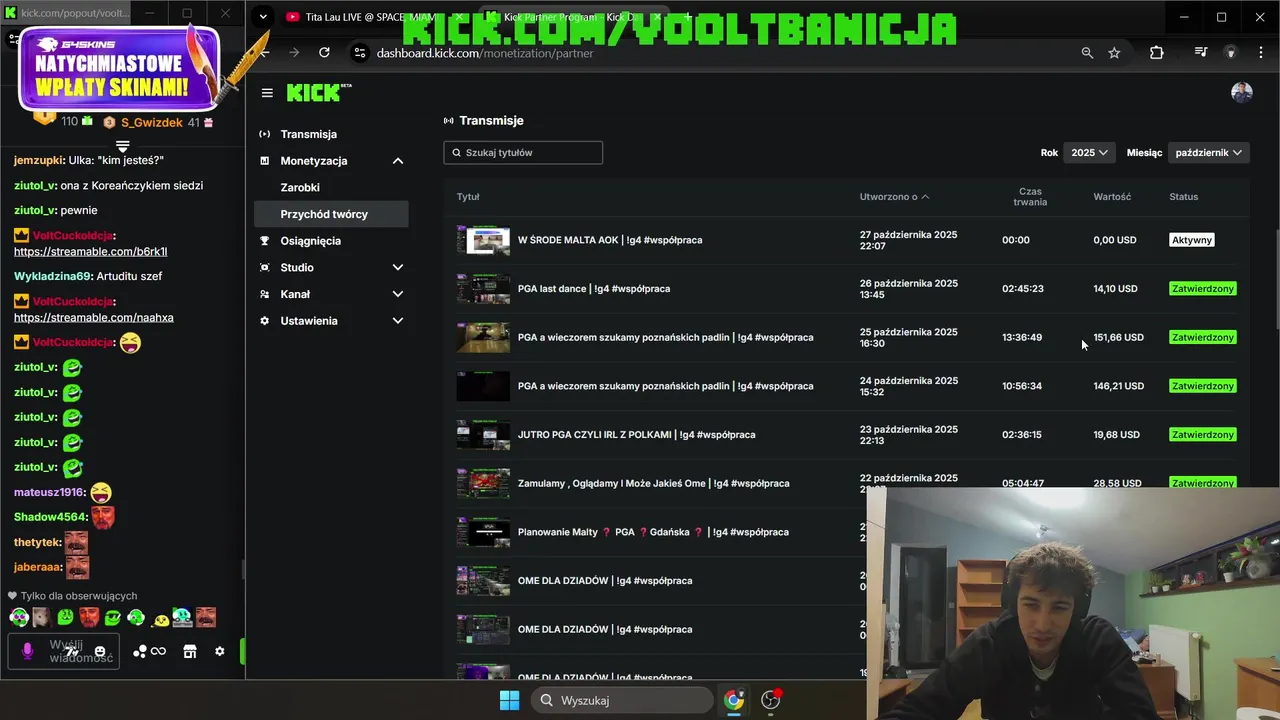This screenshot has height=720, width=1280.
Task: Open thumbnail of JUTRO PGA CZYLI IRL stream
Action: 483,435
